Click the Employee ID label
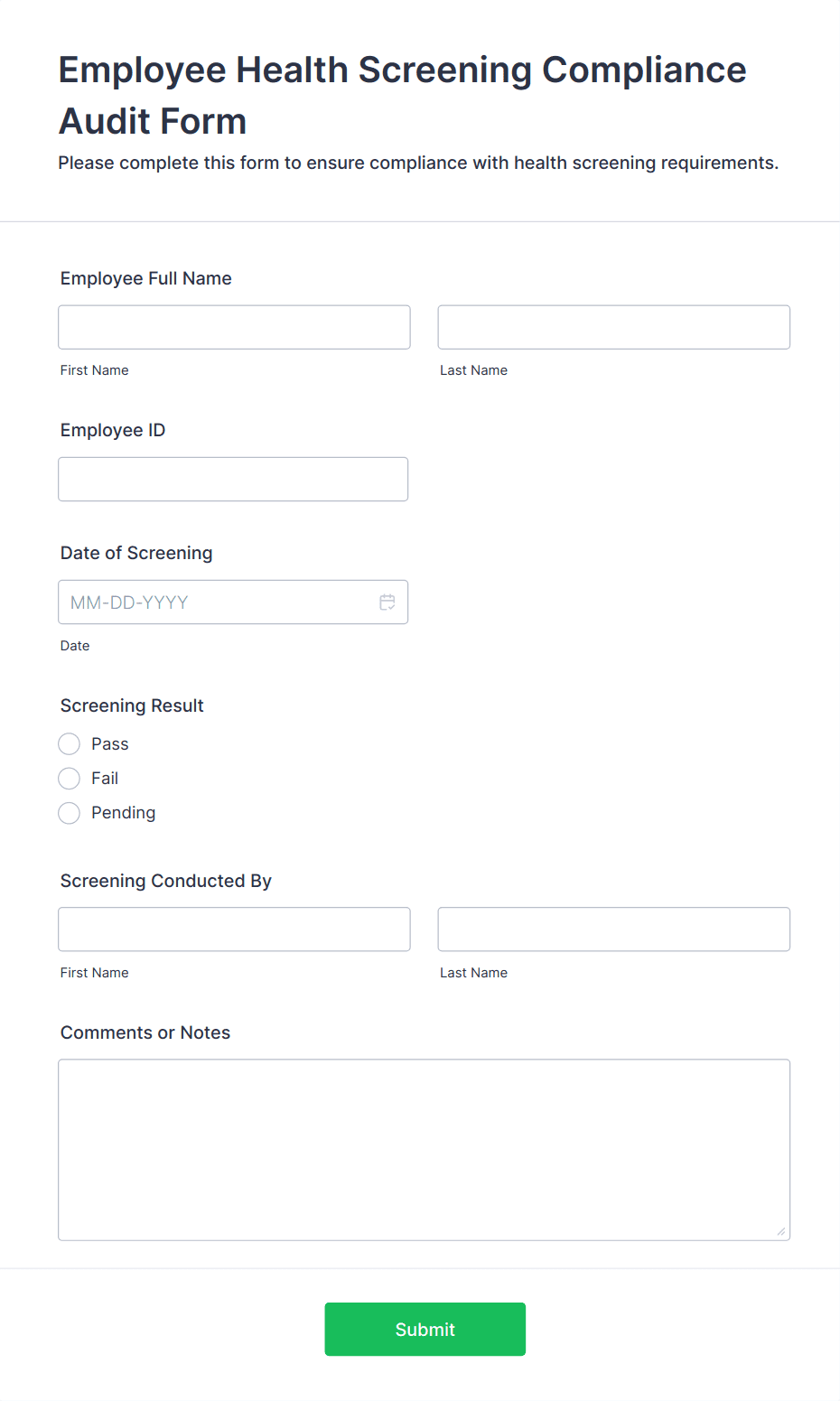The width and height of the screenshot is (840, 1401). click(113, 430)
